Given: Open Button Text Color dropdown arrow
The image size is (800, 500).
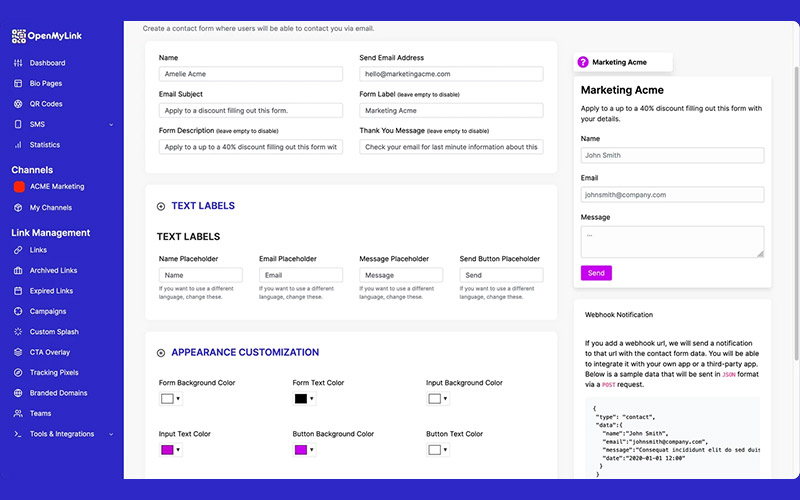Looking at the screenshot, I should (x=445, y=450).
